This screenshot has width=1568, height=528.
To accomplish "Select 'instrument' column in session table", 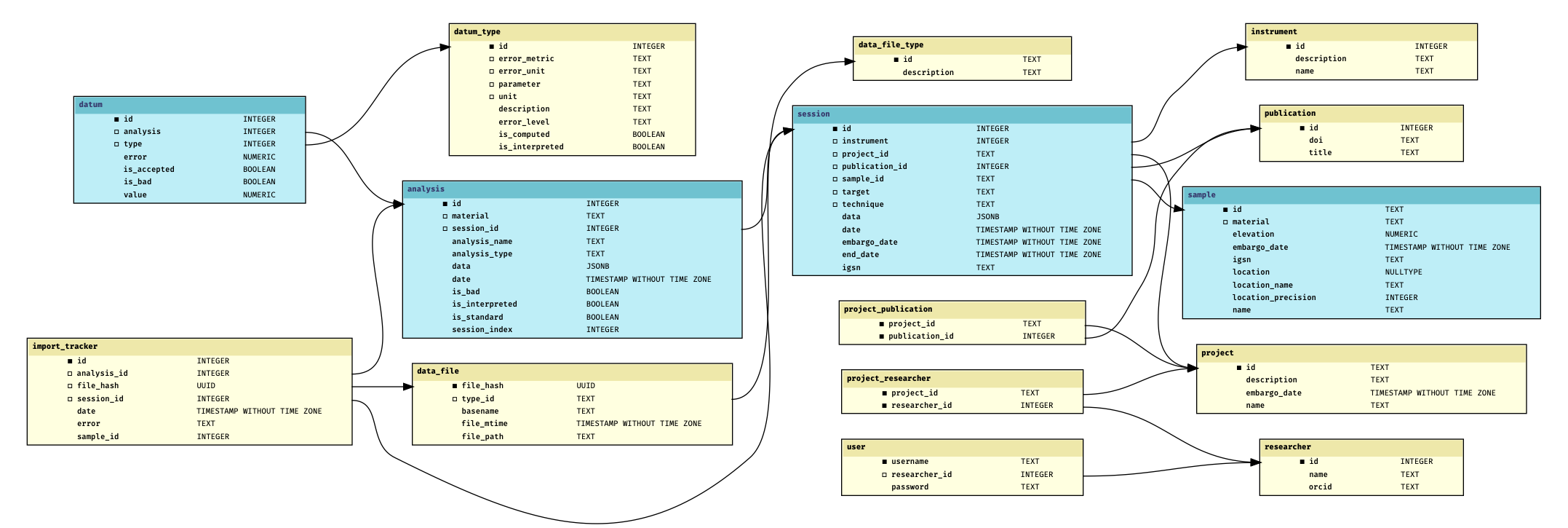I will click(865, 141).
